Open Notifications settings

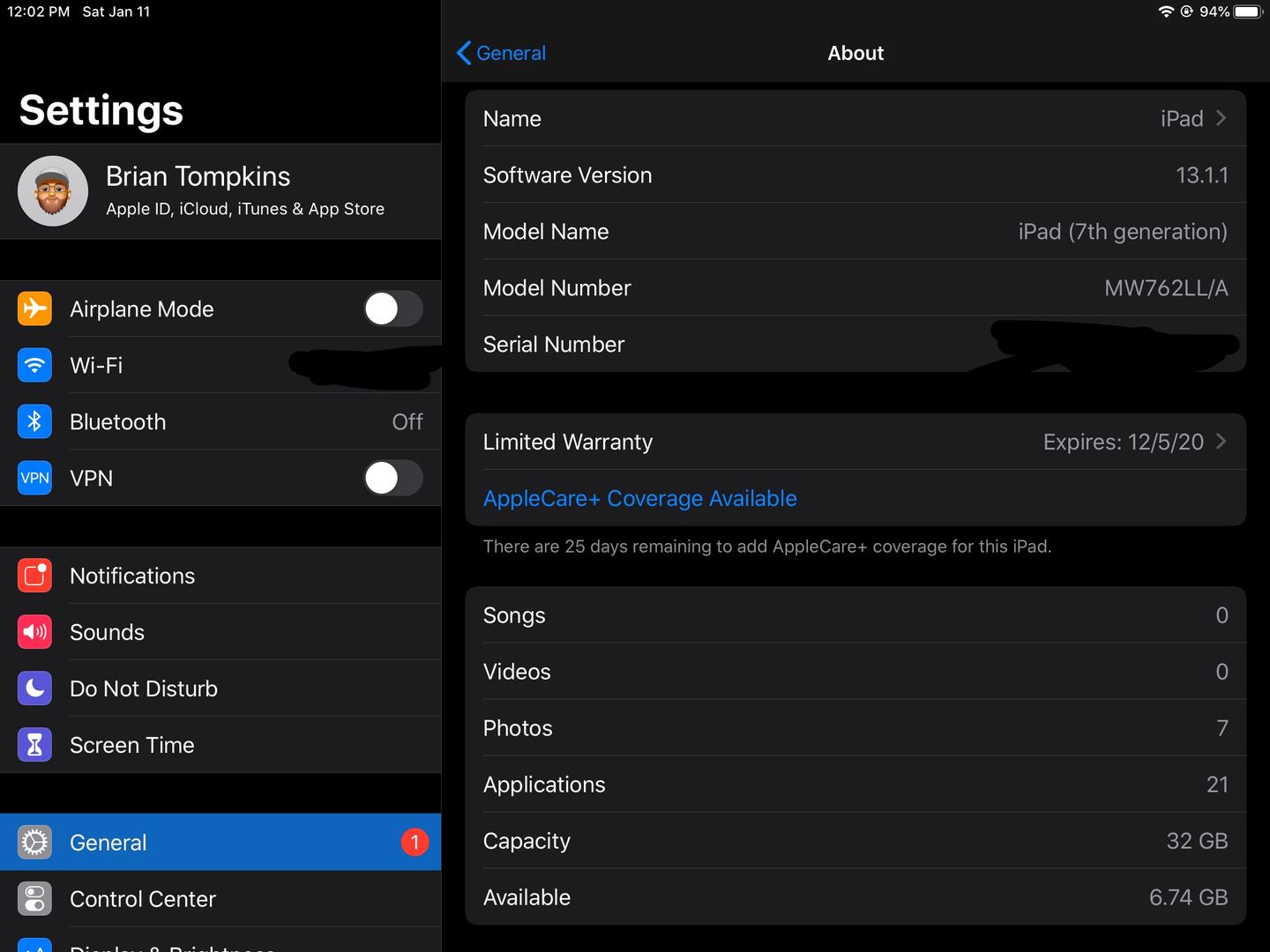coord(220,576)
